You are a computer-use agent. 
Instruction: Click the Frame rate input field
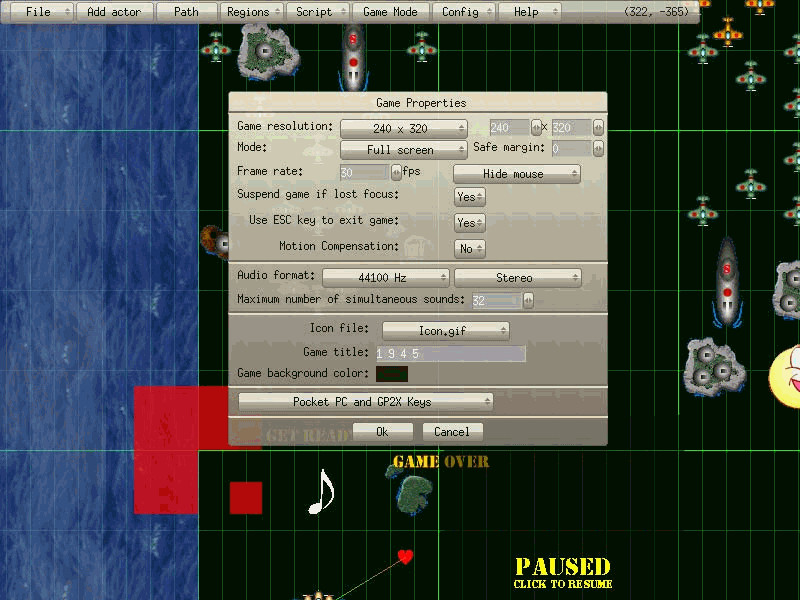point(364,172)
